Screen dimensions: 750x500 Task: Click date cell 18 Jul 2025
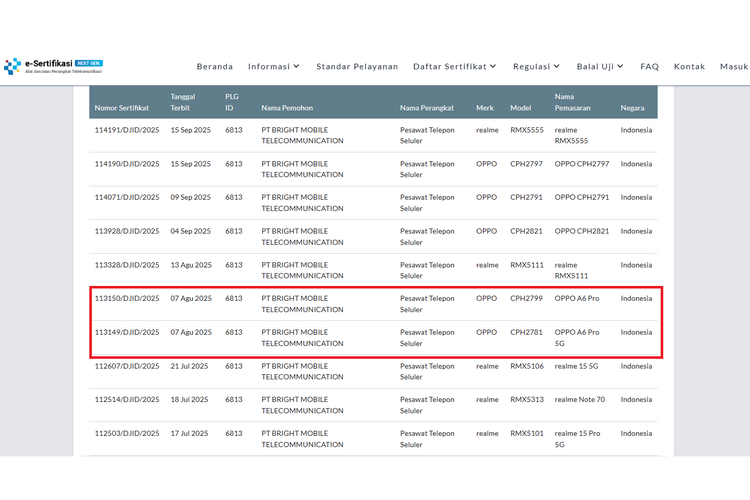pyautogui.click(x=189, y=400)
